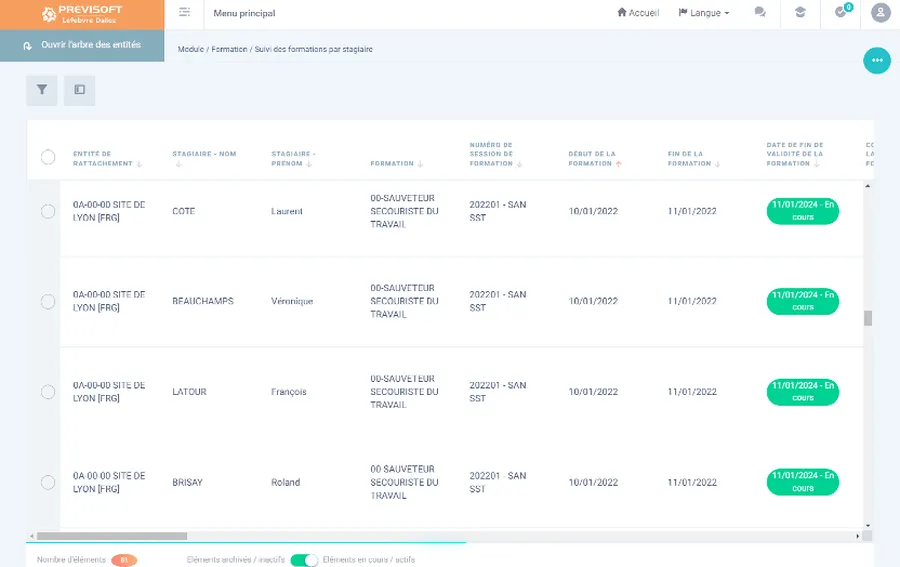The image size is (900, 567).
Task: Click start date 10/01/2022 in LATOUR row
Action: pyautogui.click(x=593, y=392)
